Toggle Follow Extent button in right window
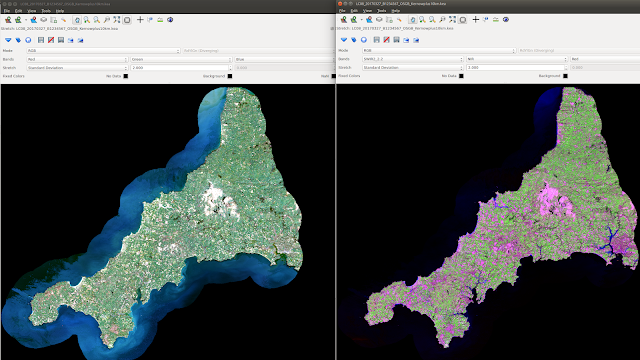The height and width of the screenshot is (360, 640). pyautogui.click(x=462, y=20)
